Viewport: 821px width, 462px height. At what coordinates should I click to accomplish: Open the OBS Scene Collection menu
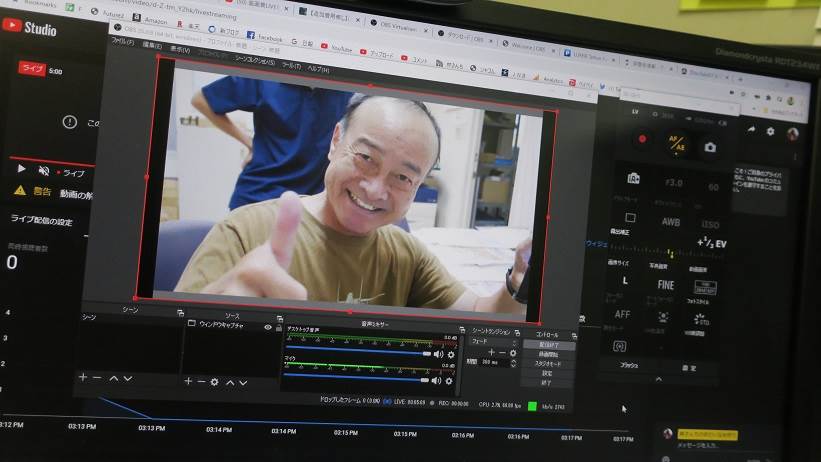(x=254, y=60)
